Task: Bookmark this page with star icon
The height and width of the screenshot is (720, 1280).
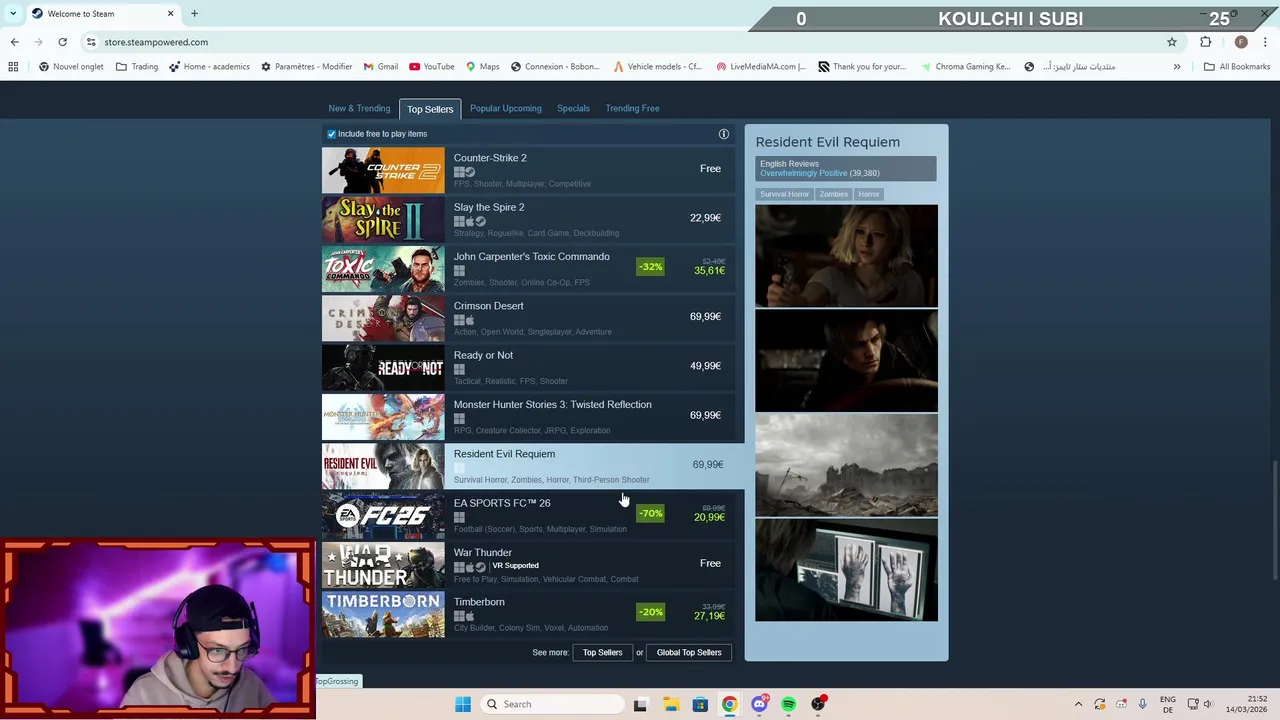Action: pyautogui.click(x=1172, y=42)
